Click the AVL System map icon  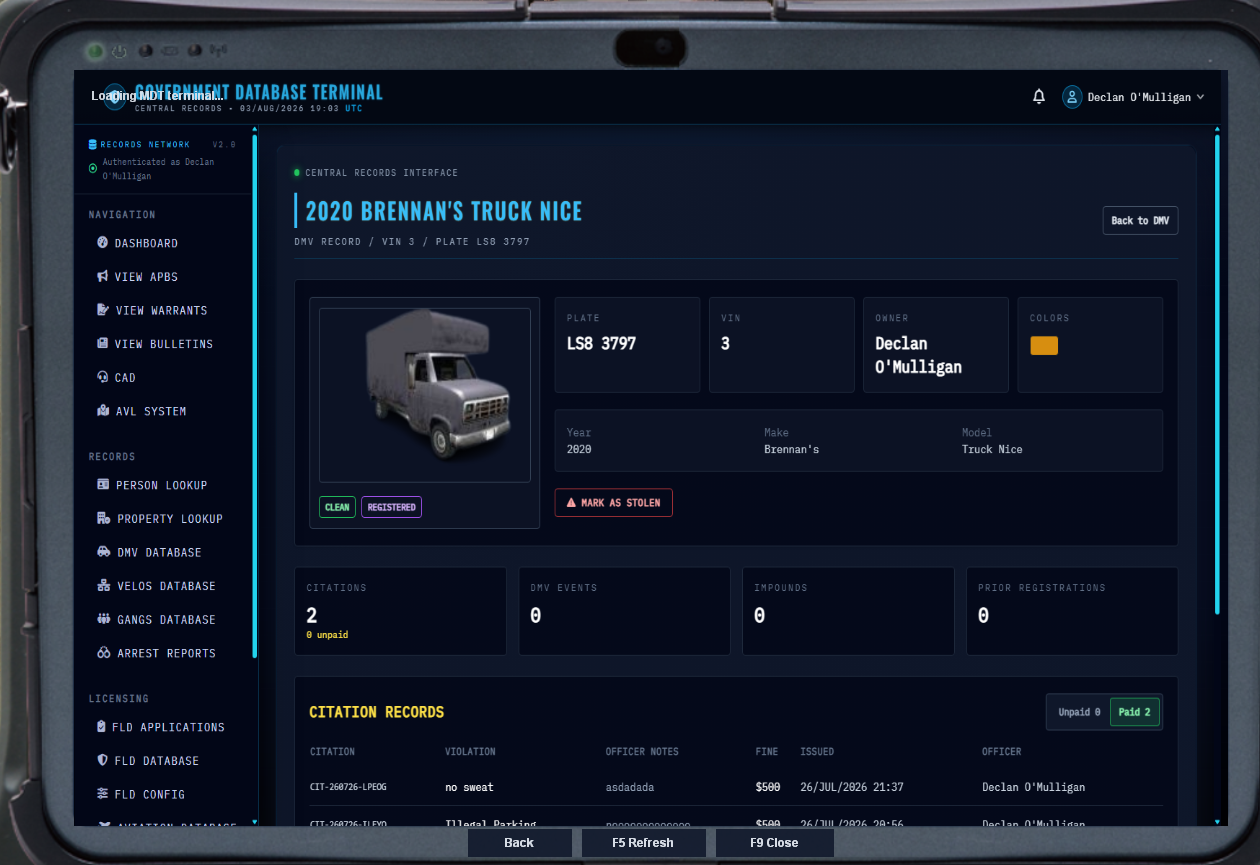[x=102, y=411]
